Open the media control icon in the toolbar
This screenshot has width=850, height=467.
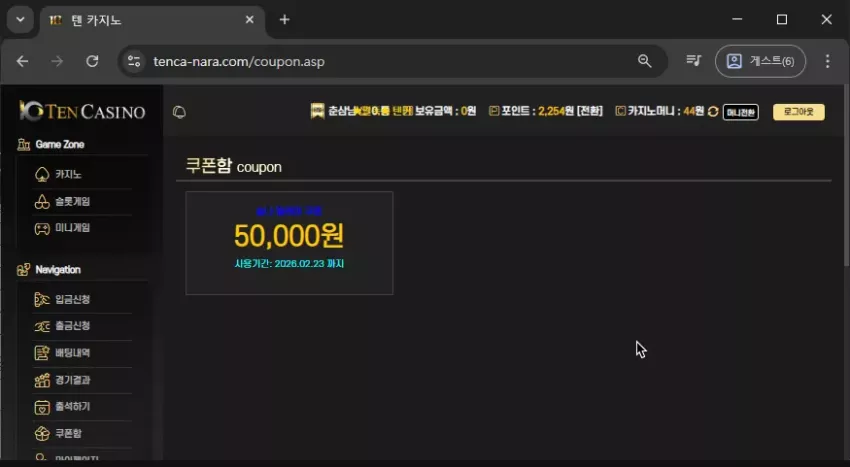[693, 61]
